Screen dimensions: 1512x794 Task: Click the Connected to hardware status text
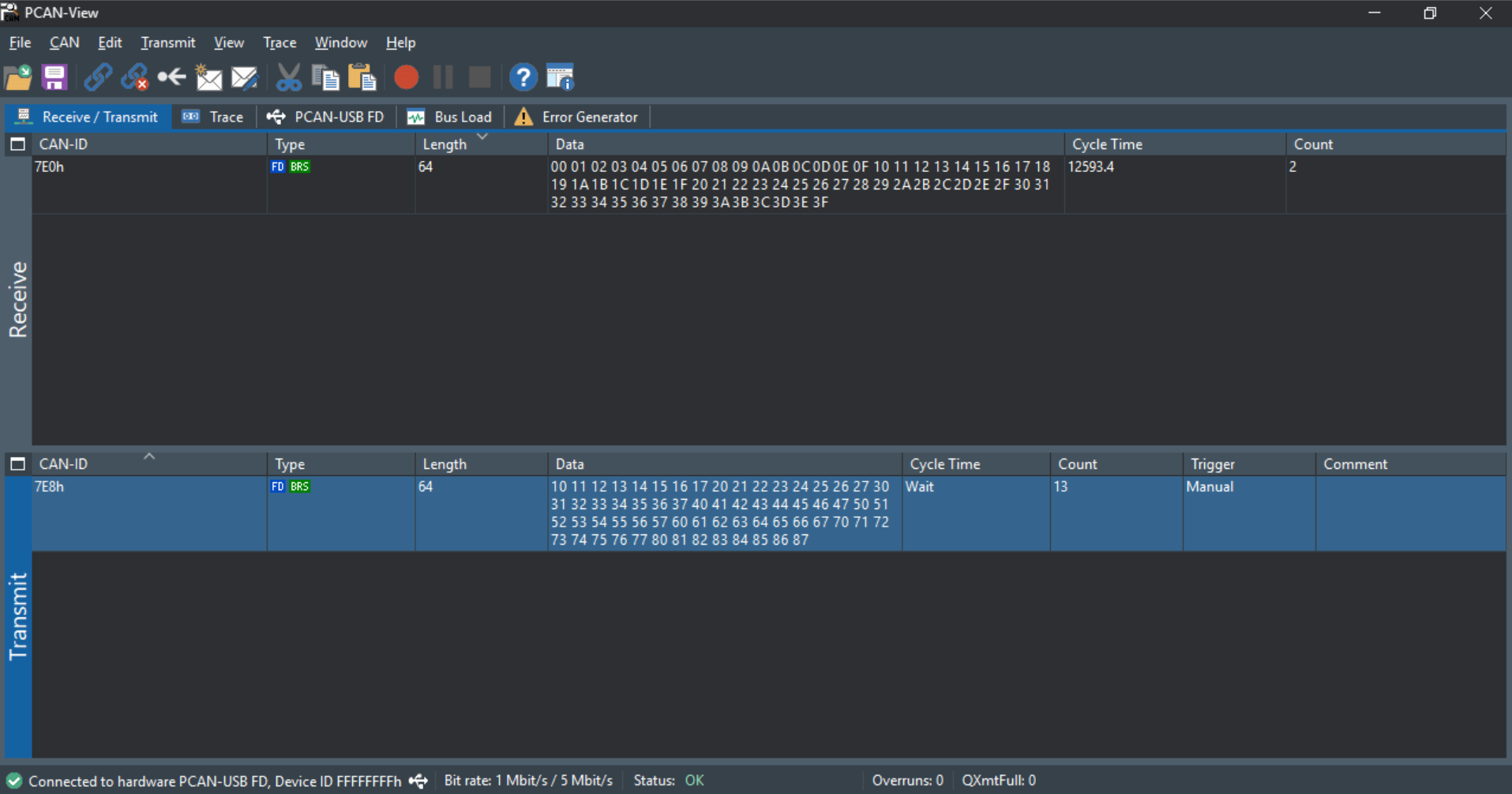point(215,781)
